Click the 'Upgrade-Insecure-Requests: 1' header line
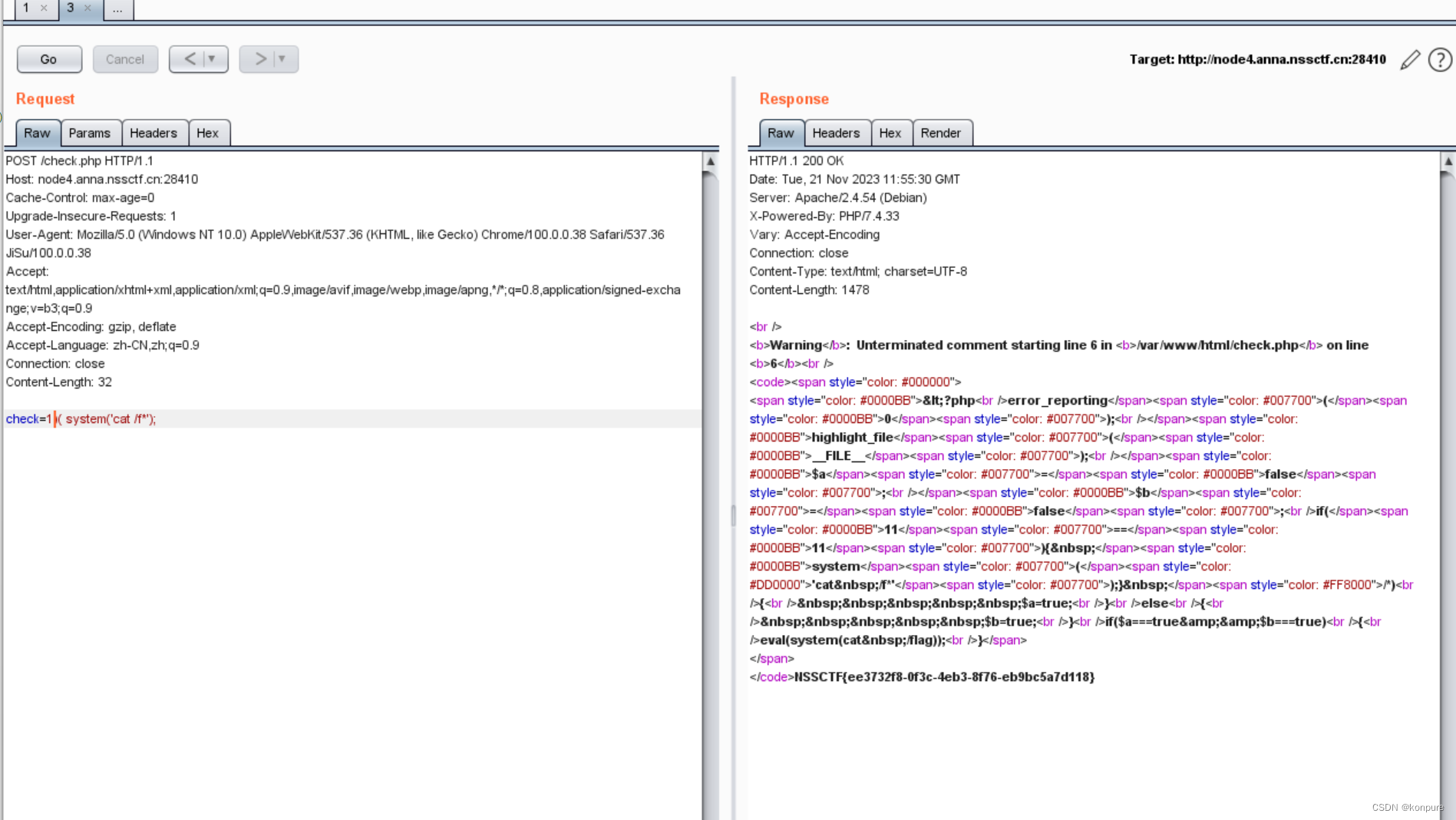 pos(91,216)
